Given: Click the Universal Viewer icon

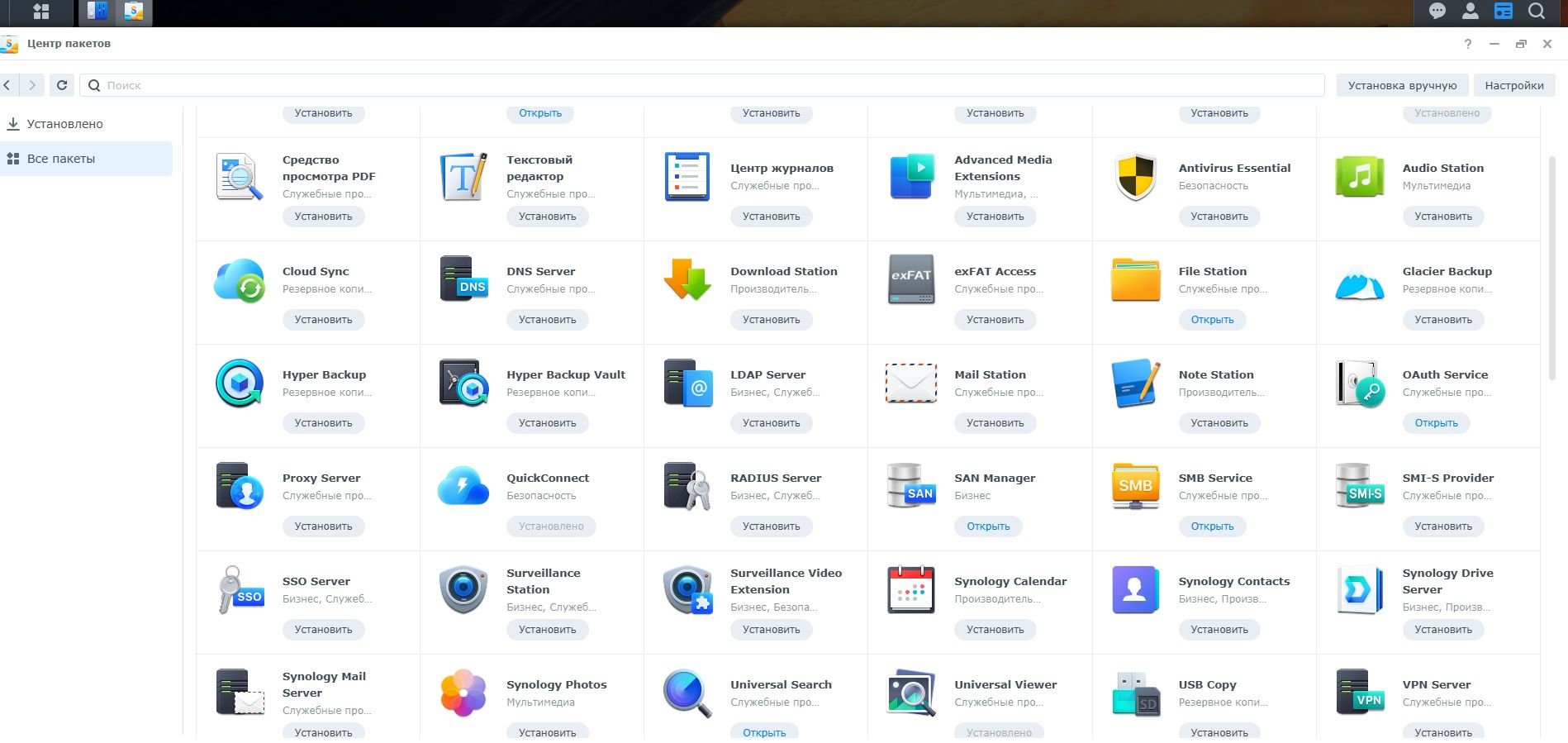Looking at the screenshot, I should 911,693.
